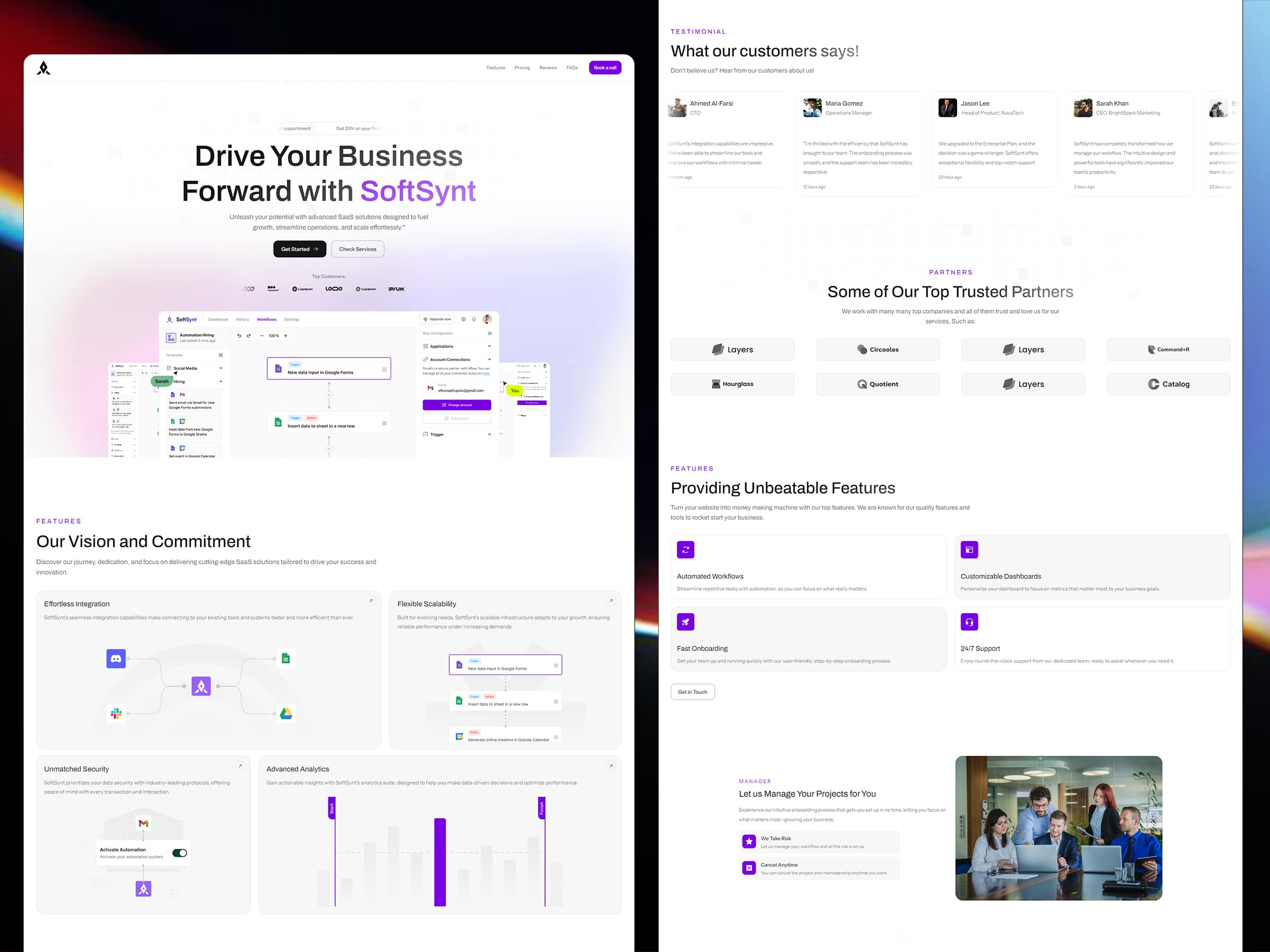Click the SoftSynt logo in the site navbar
The image size is (1270, 952).
[43, 68]
